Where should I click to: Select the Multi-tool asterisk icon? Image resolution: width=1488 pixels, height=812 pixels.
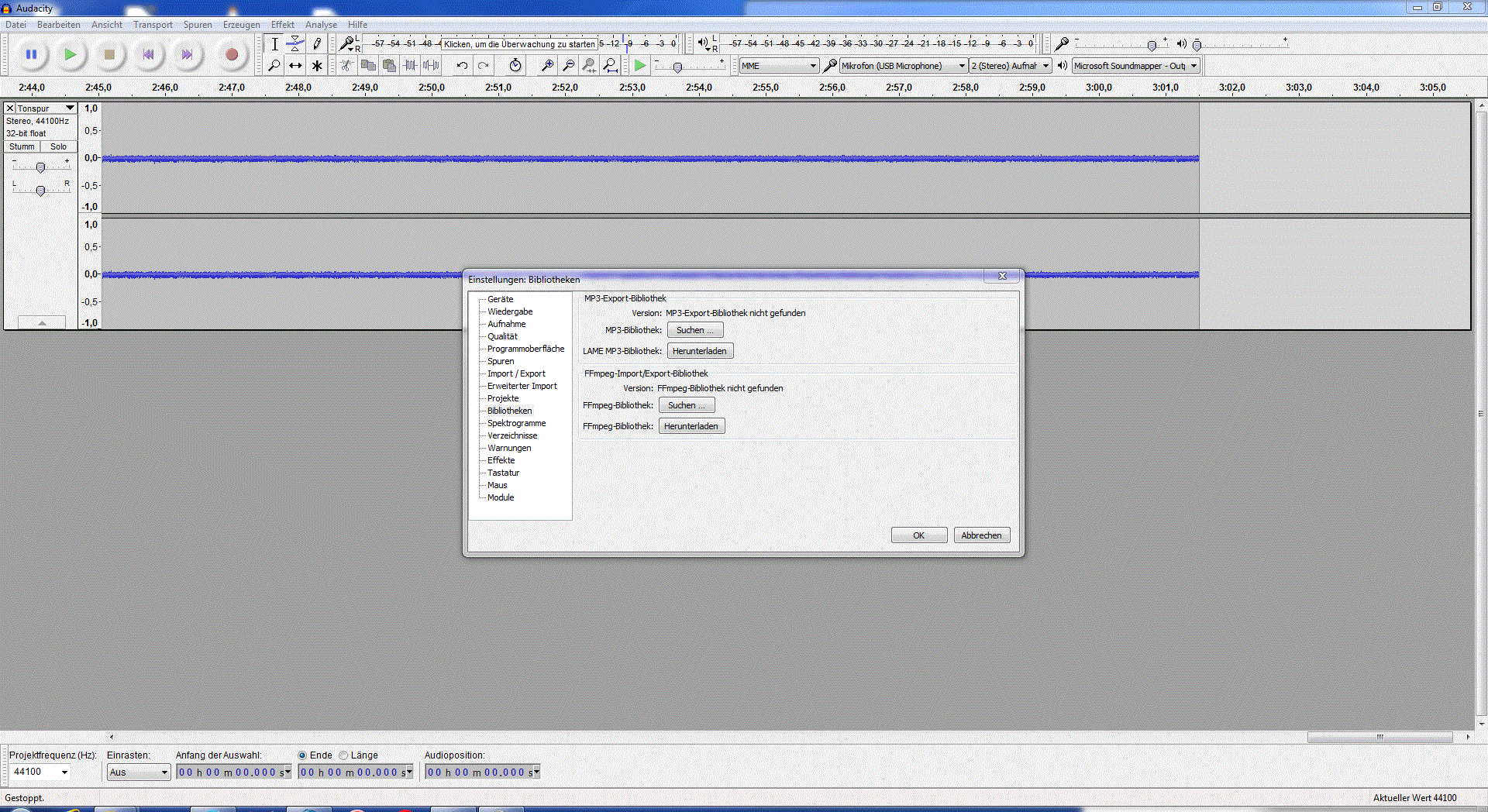[317, 66]
